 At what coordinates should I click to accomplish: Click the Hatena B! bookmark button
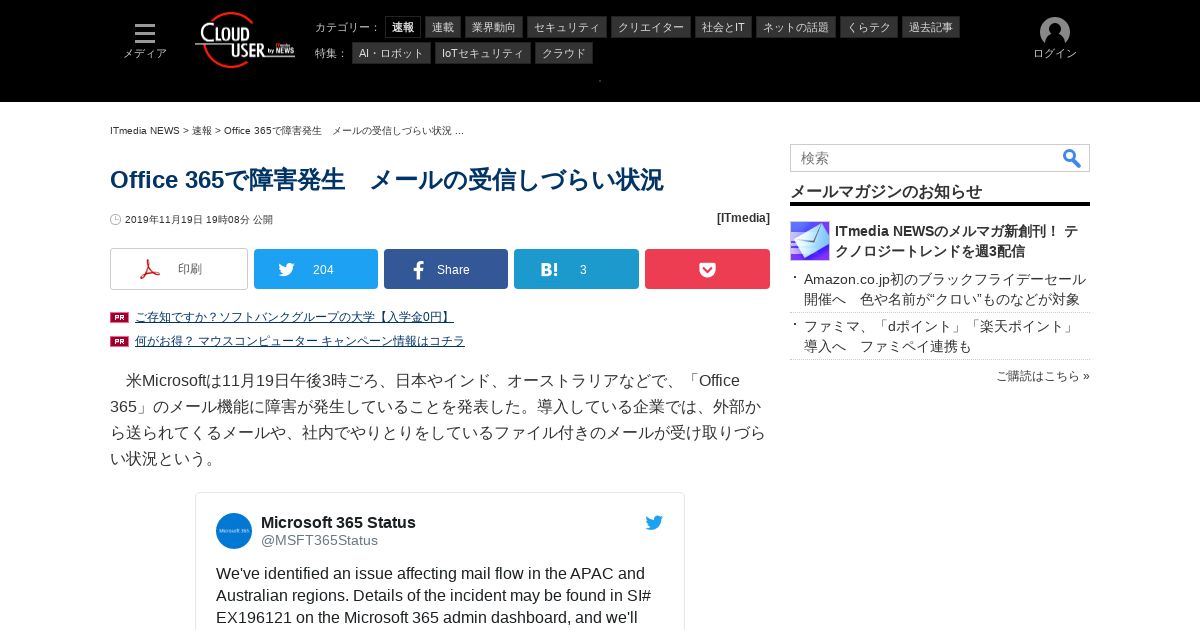[x=576, y=269]
